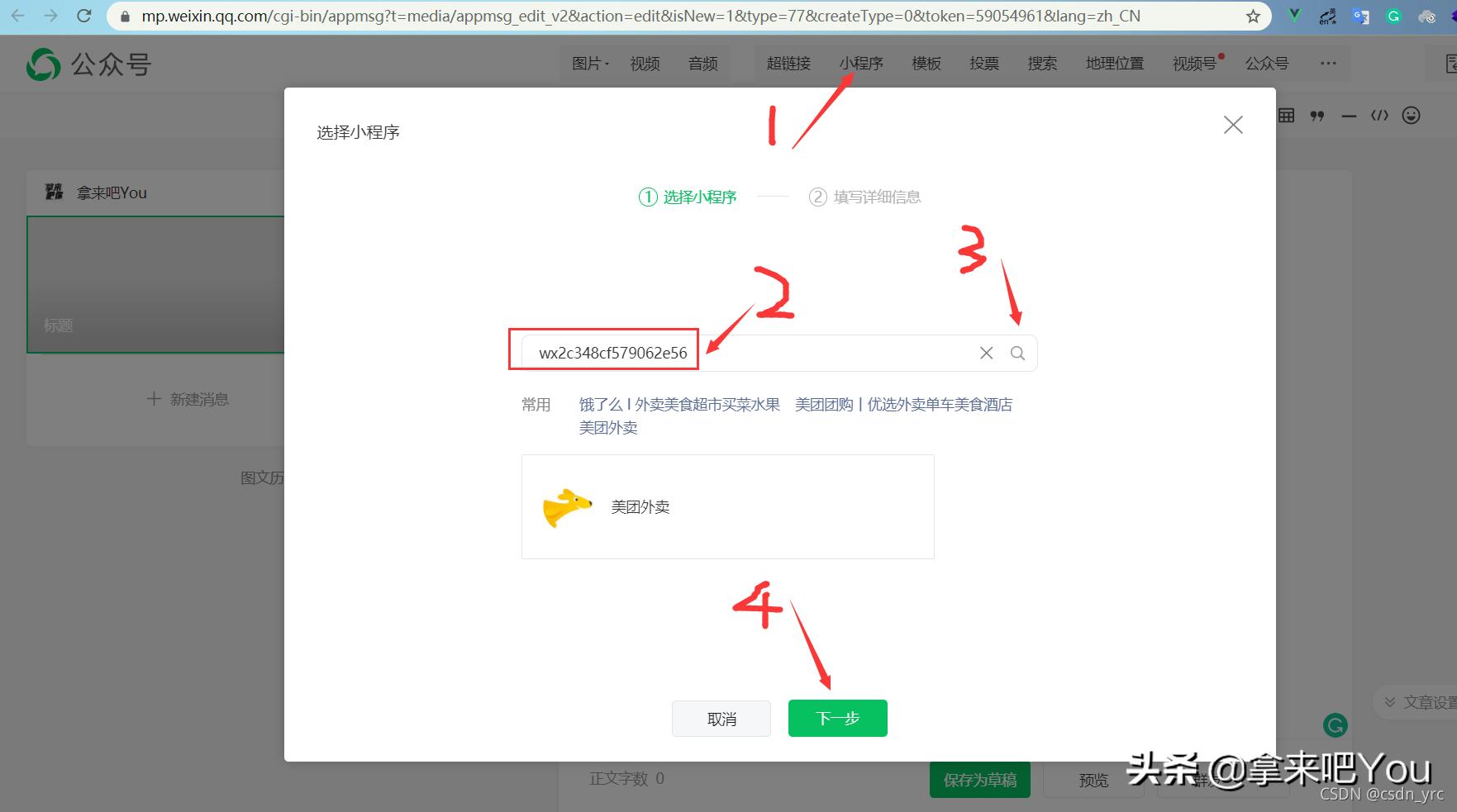Viewport: 1457px width, 812px height.
Task: Click the code </> icon
Action: pos(1380,116)
